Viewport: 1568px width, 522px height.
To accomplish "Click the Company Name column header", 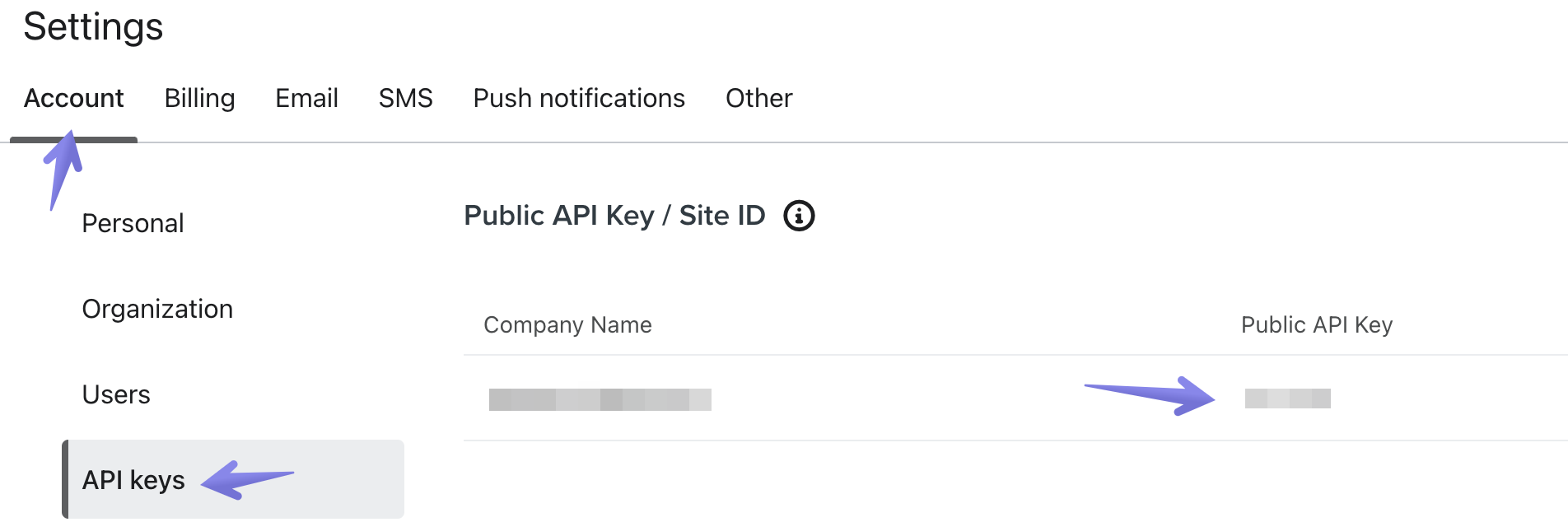I will 567,325.
